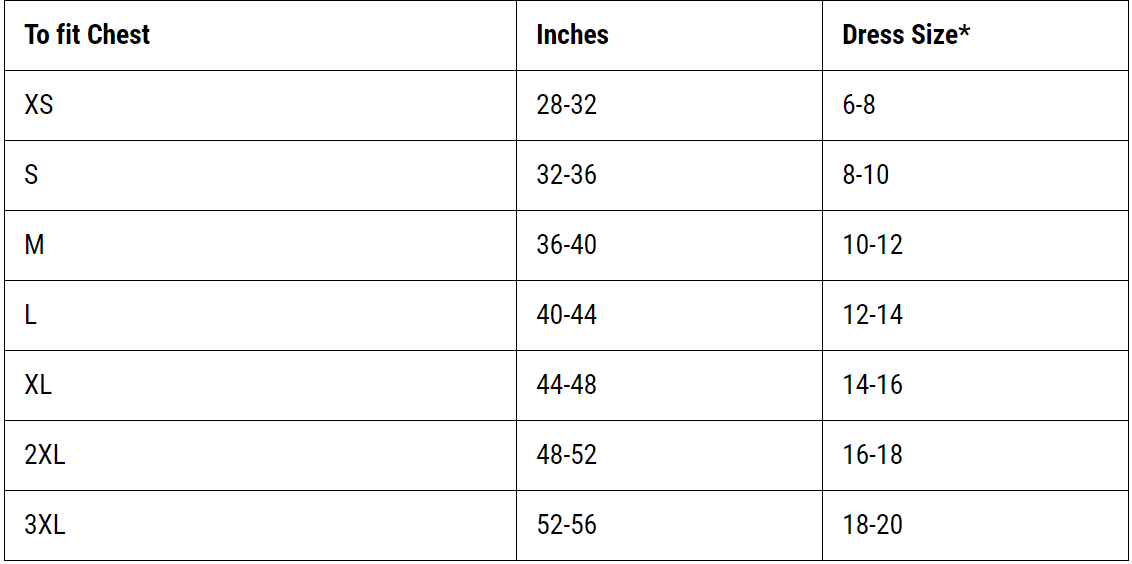Click the 14-16 dress size value
This screenshot has width=1132, height=564.
872,385
